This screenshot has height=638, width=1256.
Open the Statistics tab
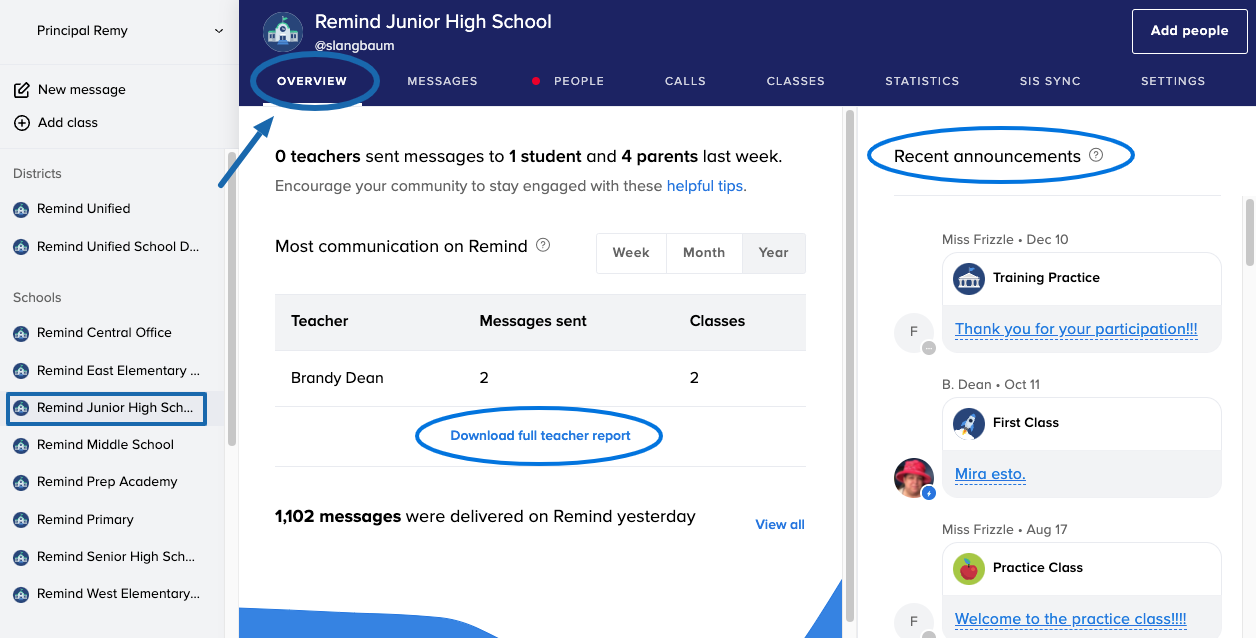point(922,81)
